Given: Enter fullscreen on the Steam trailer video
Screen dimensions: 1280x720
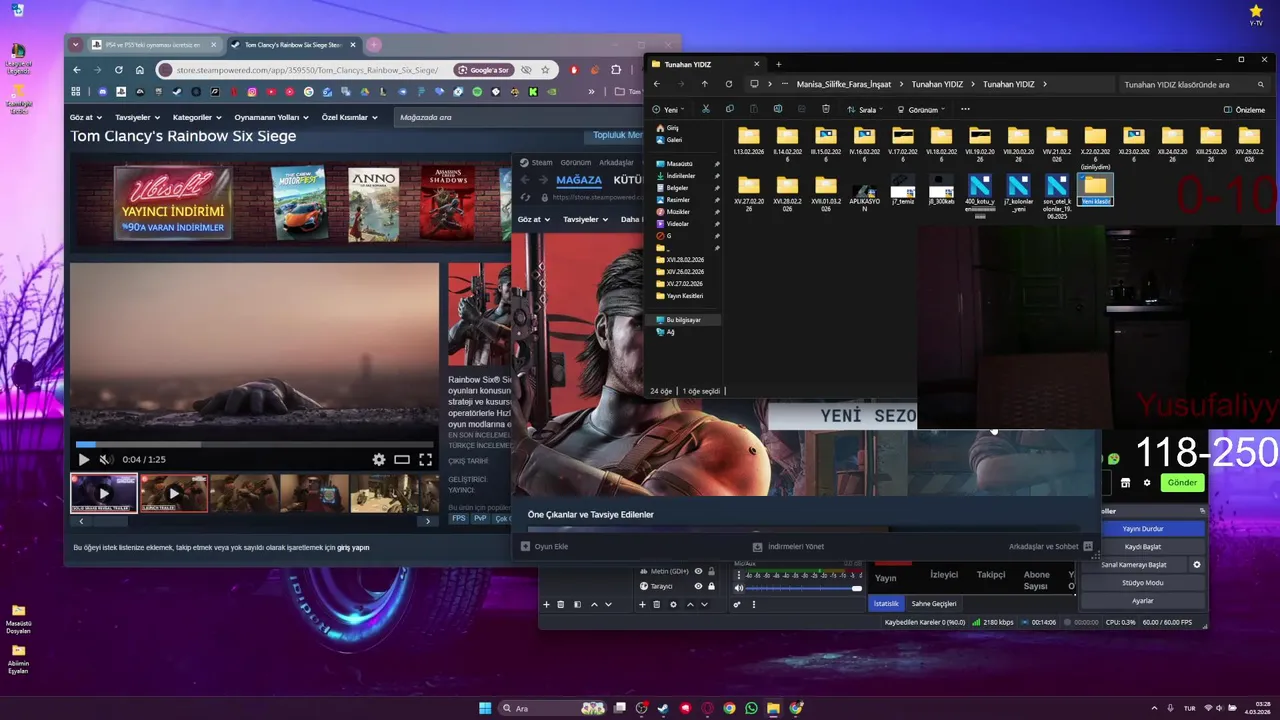Looking at the screenshot, I should (x=425, y=460).
